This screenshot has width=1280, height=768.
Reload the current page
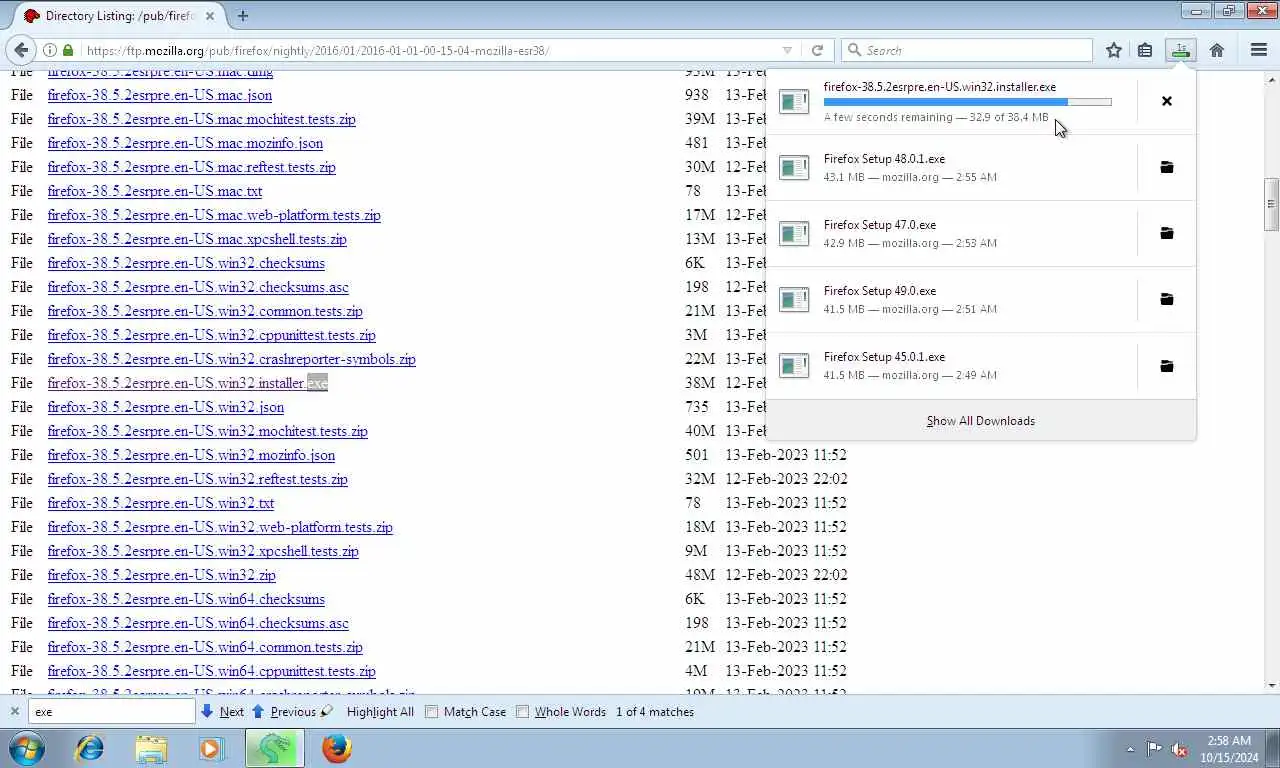click(x=817, y=50)
